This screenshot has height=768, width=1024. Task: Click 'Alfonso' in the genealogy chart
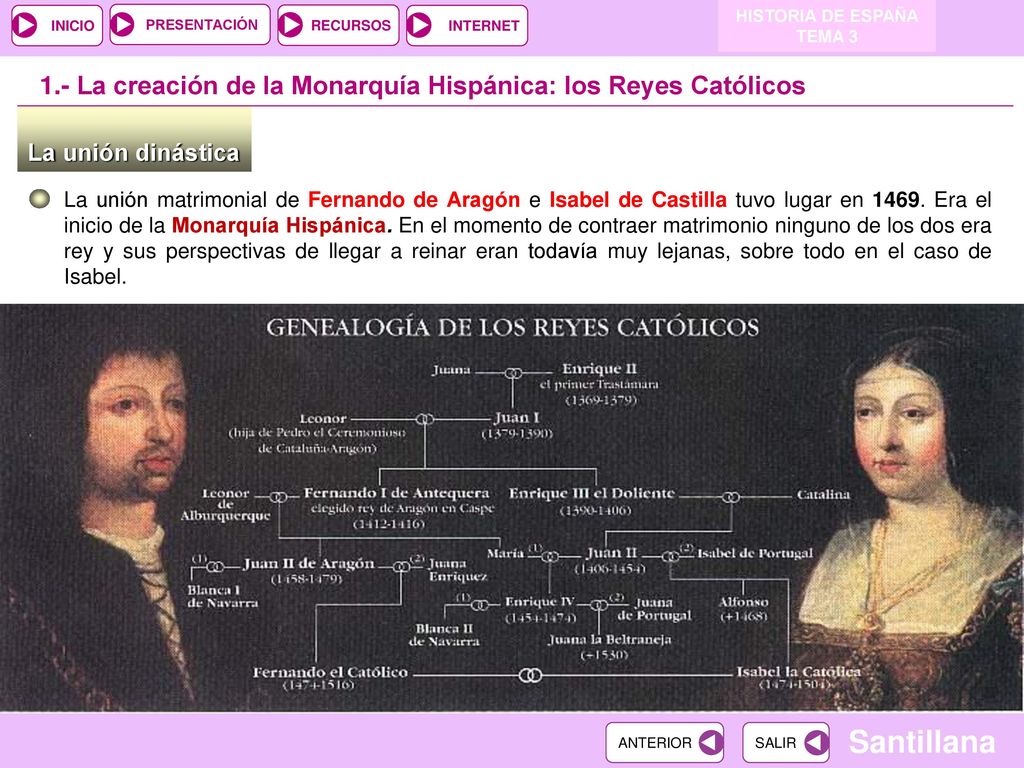743,601
